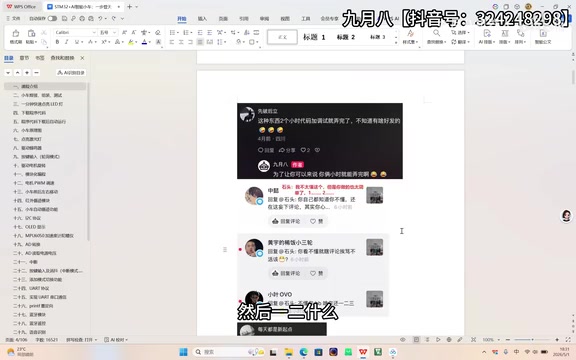Select the bullet list icon
The width and height of the screenshot is (576, 360).
172,32
